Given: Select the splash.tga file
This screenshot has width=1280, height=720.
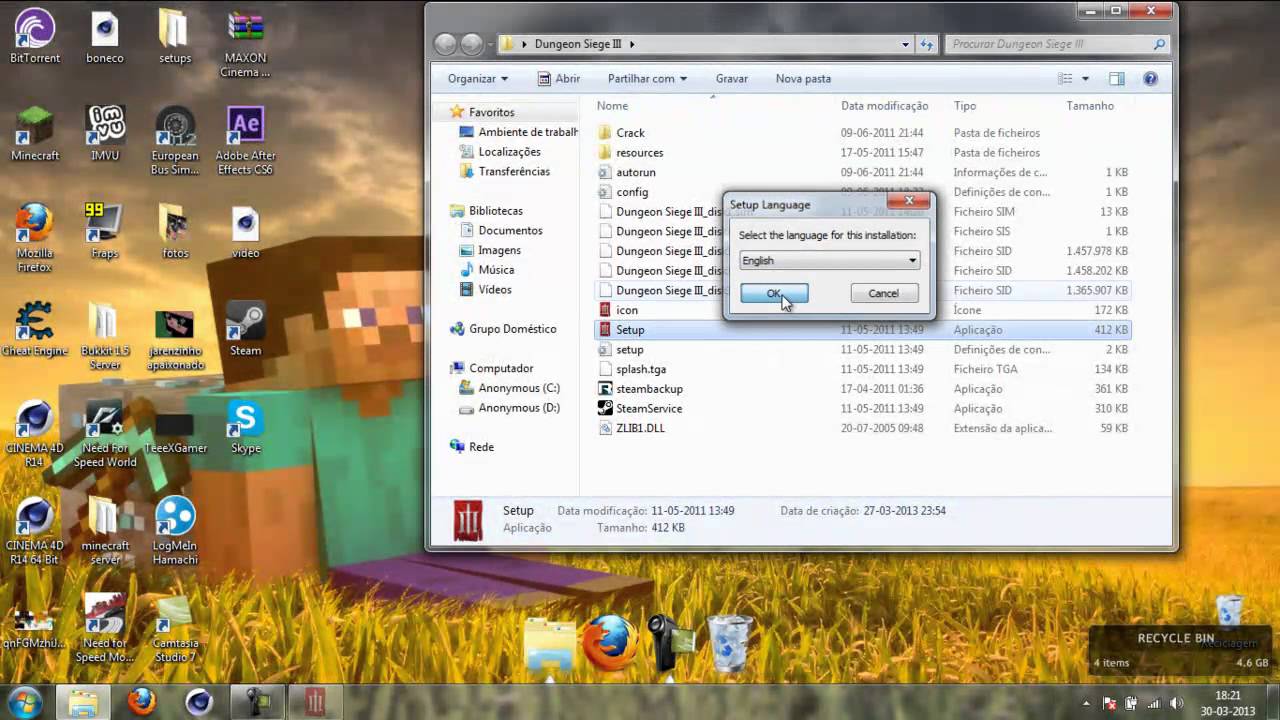Looking at the screenshot, I should [862, 369].
